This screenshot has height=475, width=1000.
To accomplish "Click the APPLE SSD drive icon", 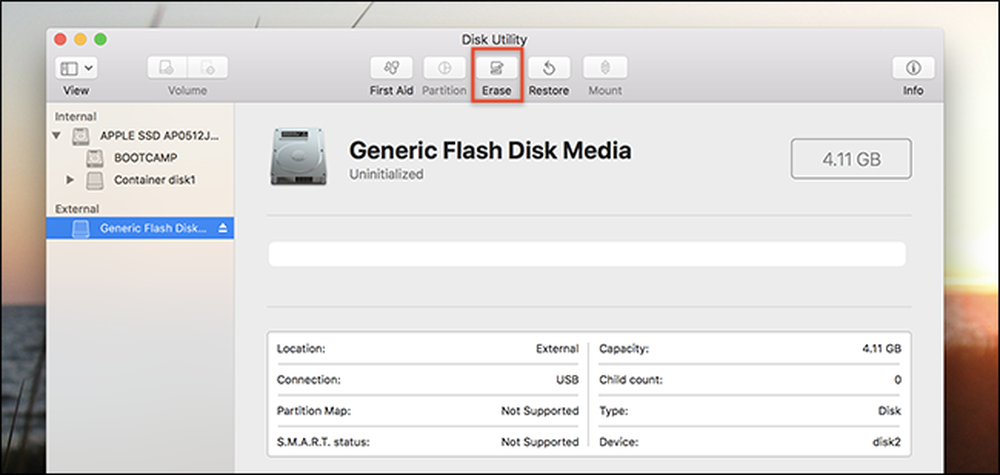I will coord(81,136).
